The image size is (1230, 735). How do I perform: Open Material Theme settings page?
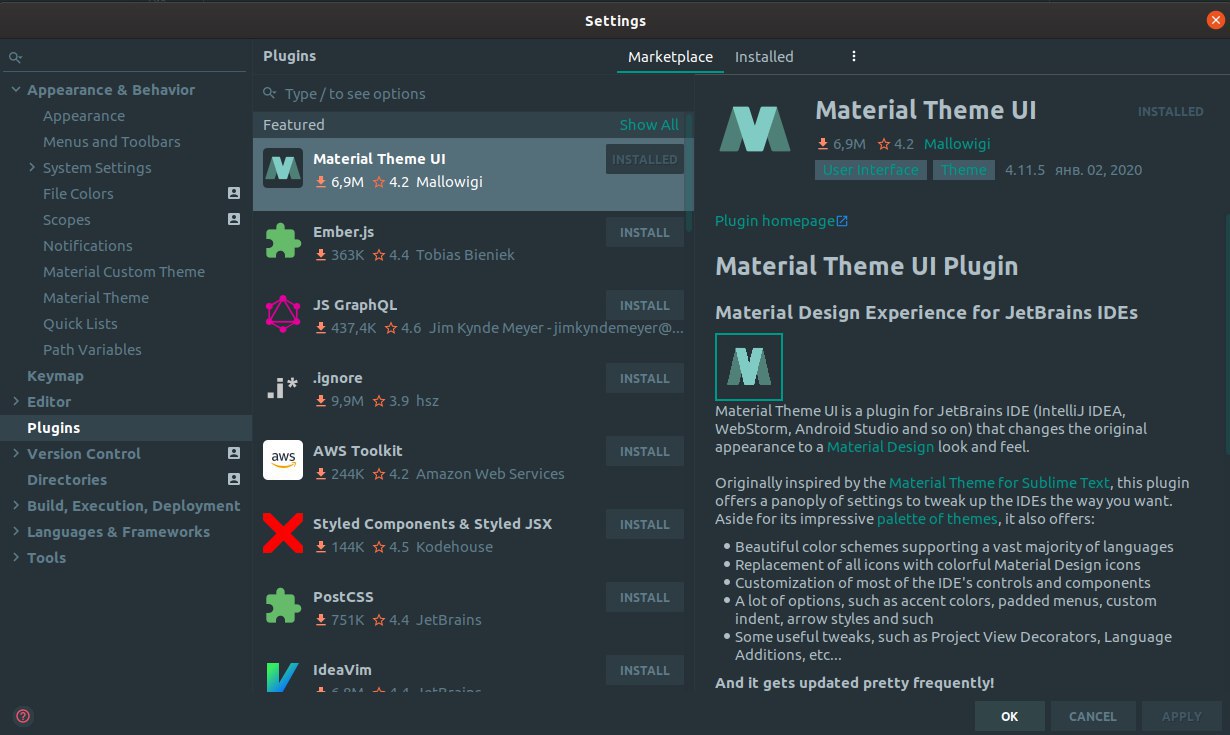tap(96, 298)
